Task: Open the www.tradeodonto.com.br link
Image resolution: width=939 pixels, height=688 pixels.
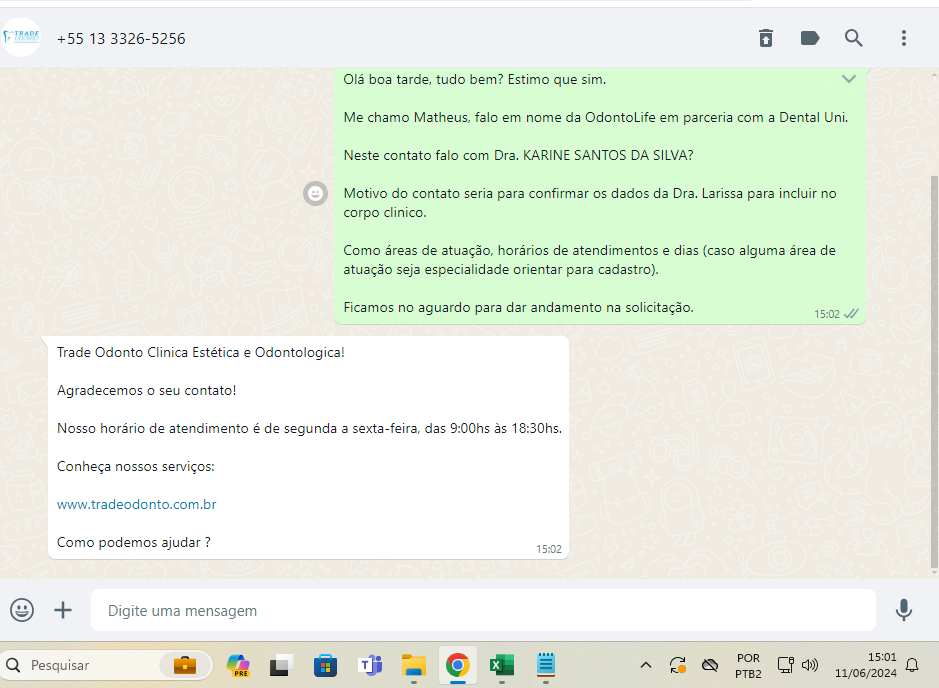Action: (137, 504)
